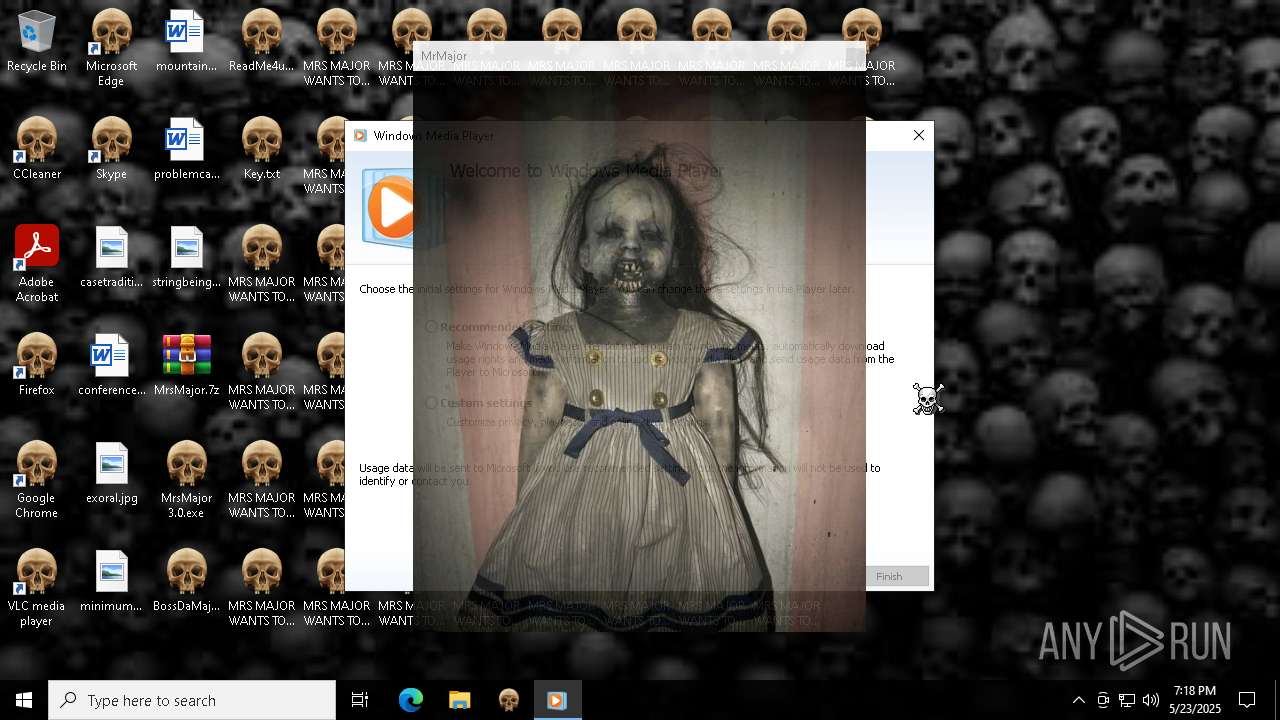
Task: Open Task View on the taskbar
Action: point(360,700)
